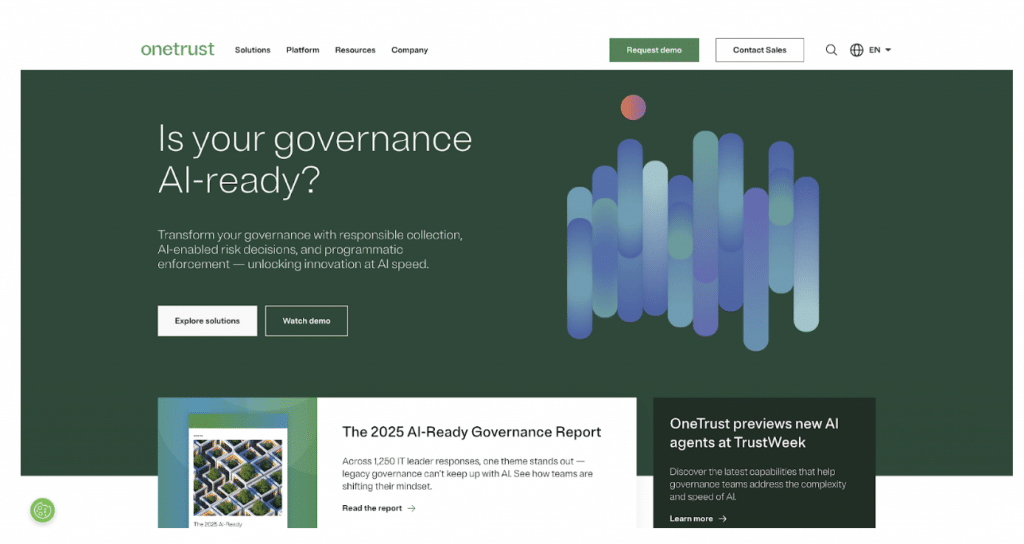1024x544 pixels.
Task: Click the onetrust logo
Action: click(x=177, y=49)
